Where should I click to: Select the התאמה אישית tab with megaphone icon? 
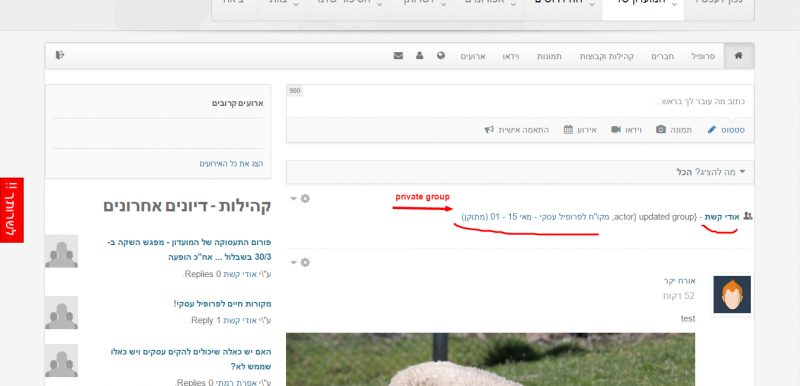coord(516,130)
